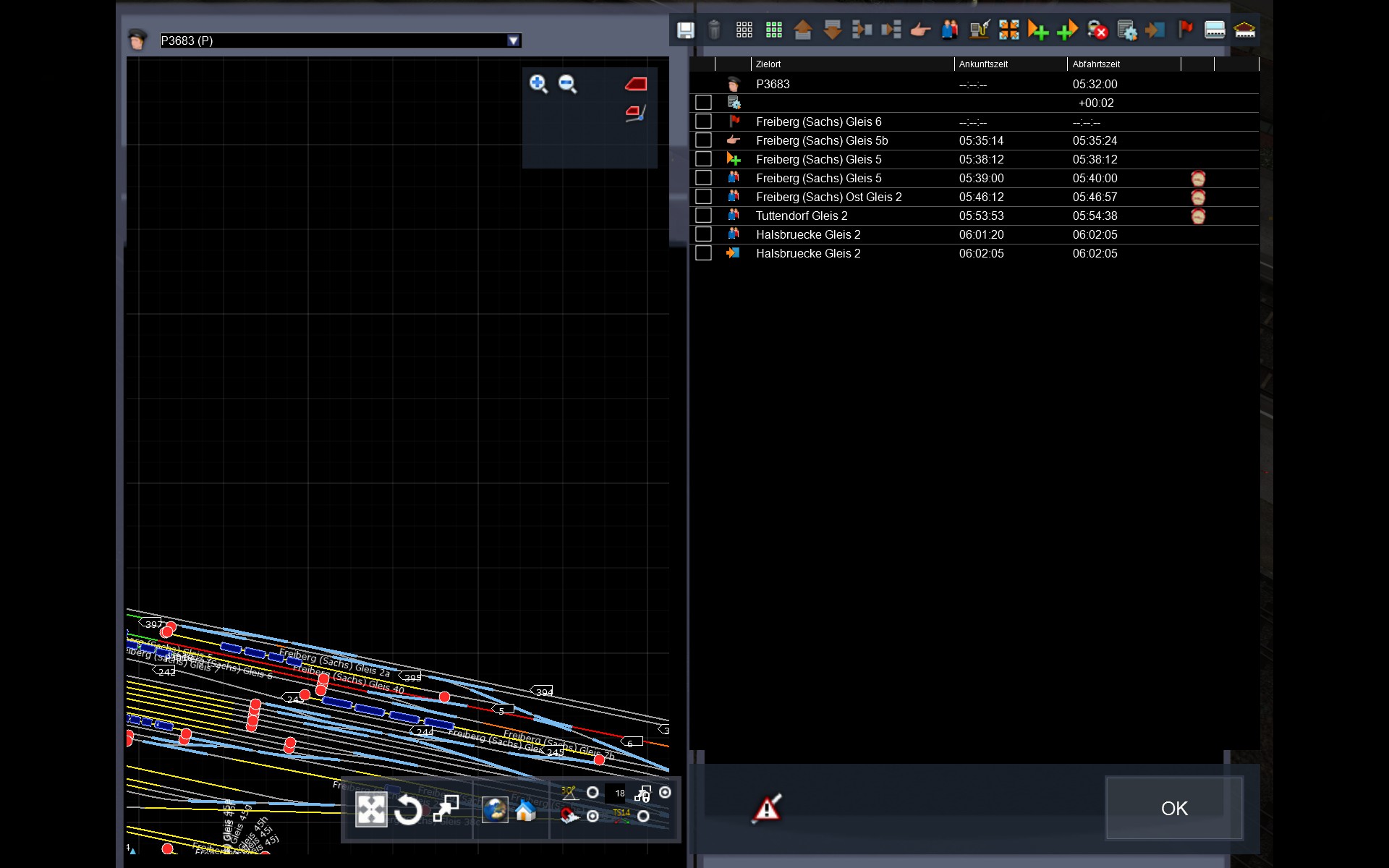Viewport: 1389px width, 868px height.
Task: Tick the checkbox for the +00:02 trigger row
Action: pos(703,103)
